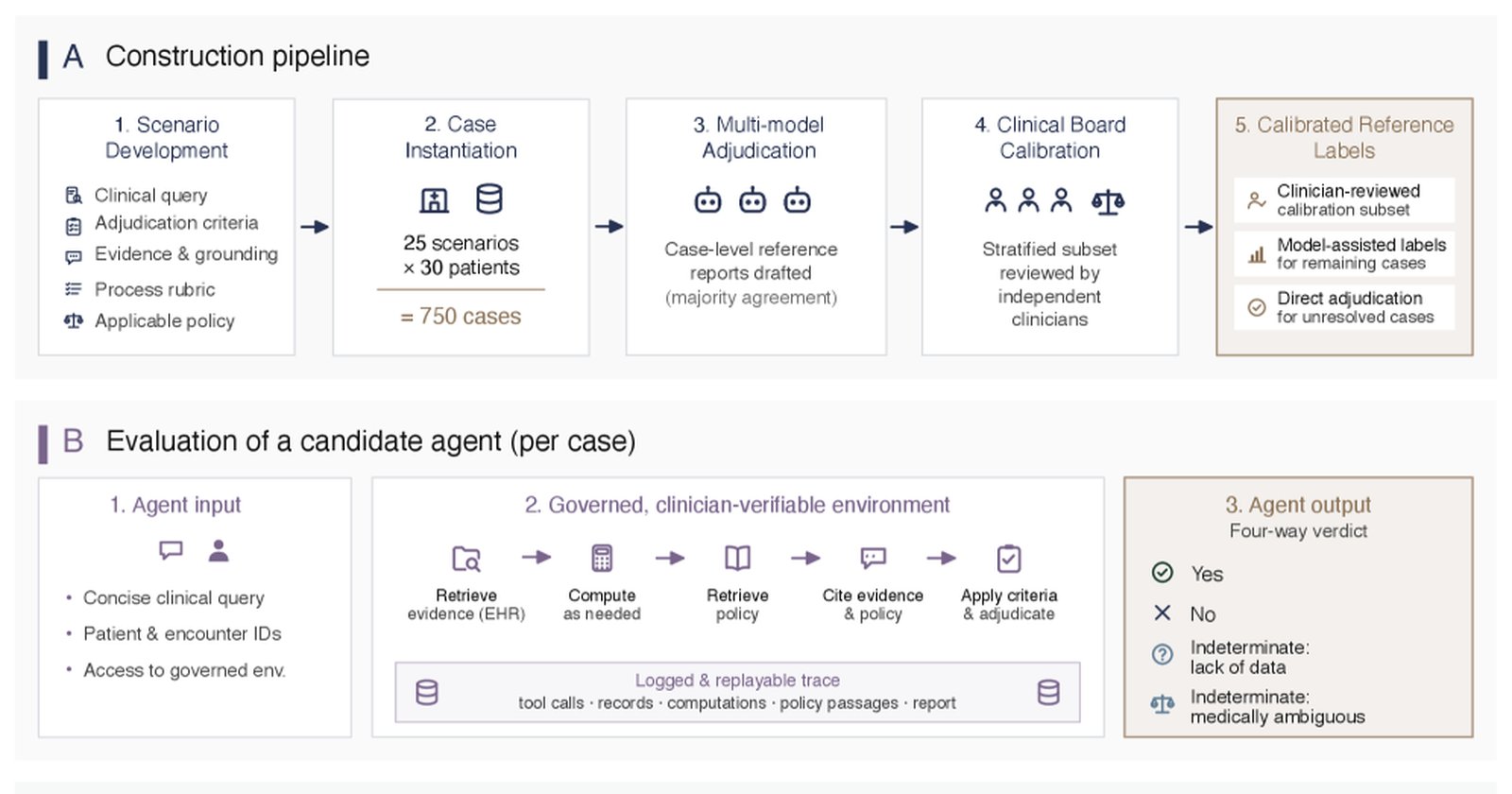The image size is (1512, 794).
Task: Click the right database icon in trace bar
Action: click(1049, 693)
